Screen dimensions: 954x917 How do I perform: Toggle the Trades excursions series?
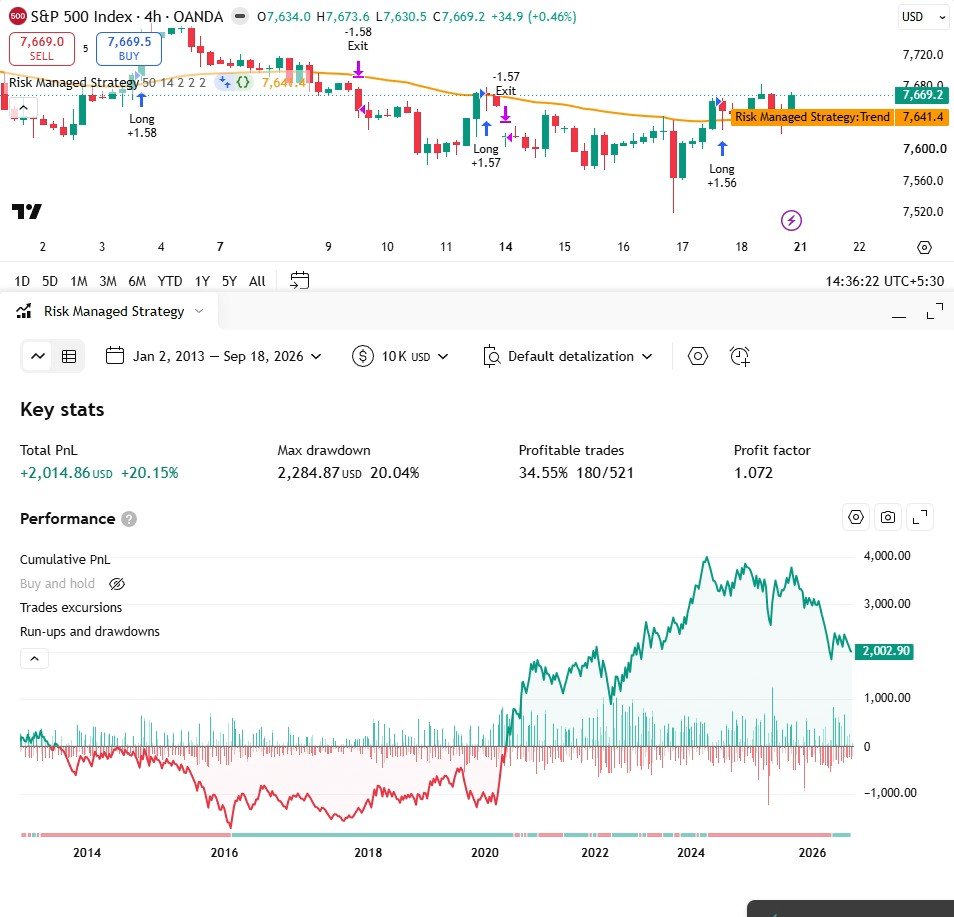pyautogui.click(x=71, y=607)
